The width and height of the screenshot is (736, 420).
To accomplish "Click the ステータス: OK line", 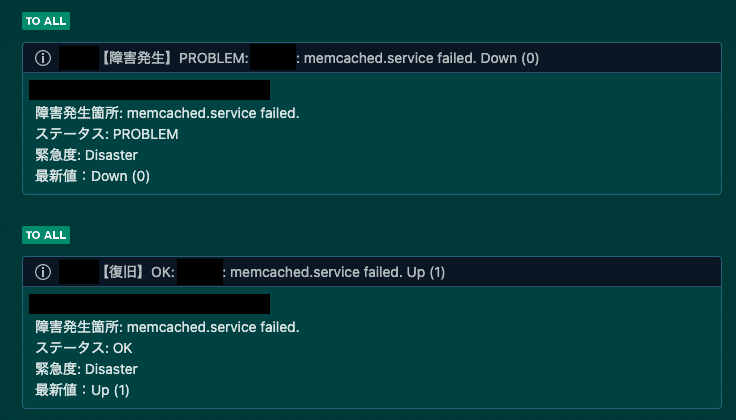I will [84, 348].
